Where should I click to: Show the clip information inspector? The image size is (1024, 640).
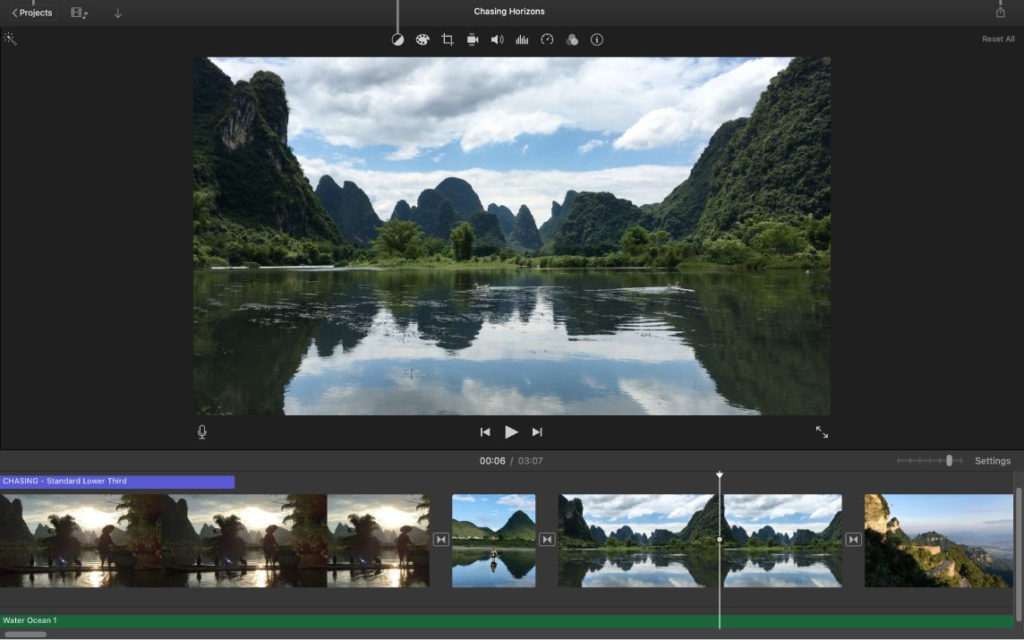click(x=597, y=40)
